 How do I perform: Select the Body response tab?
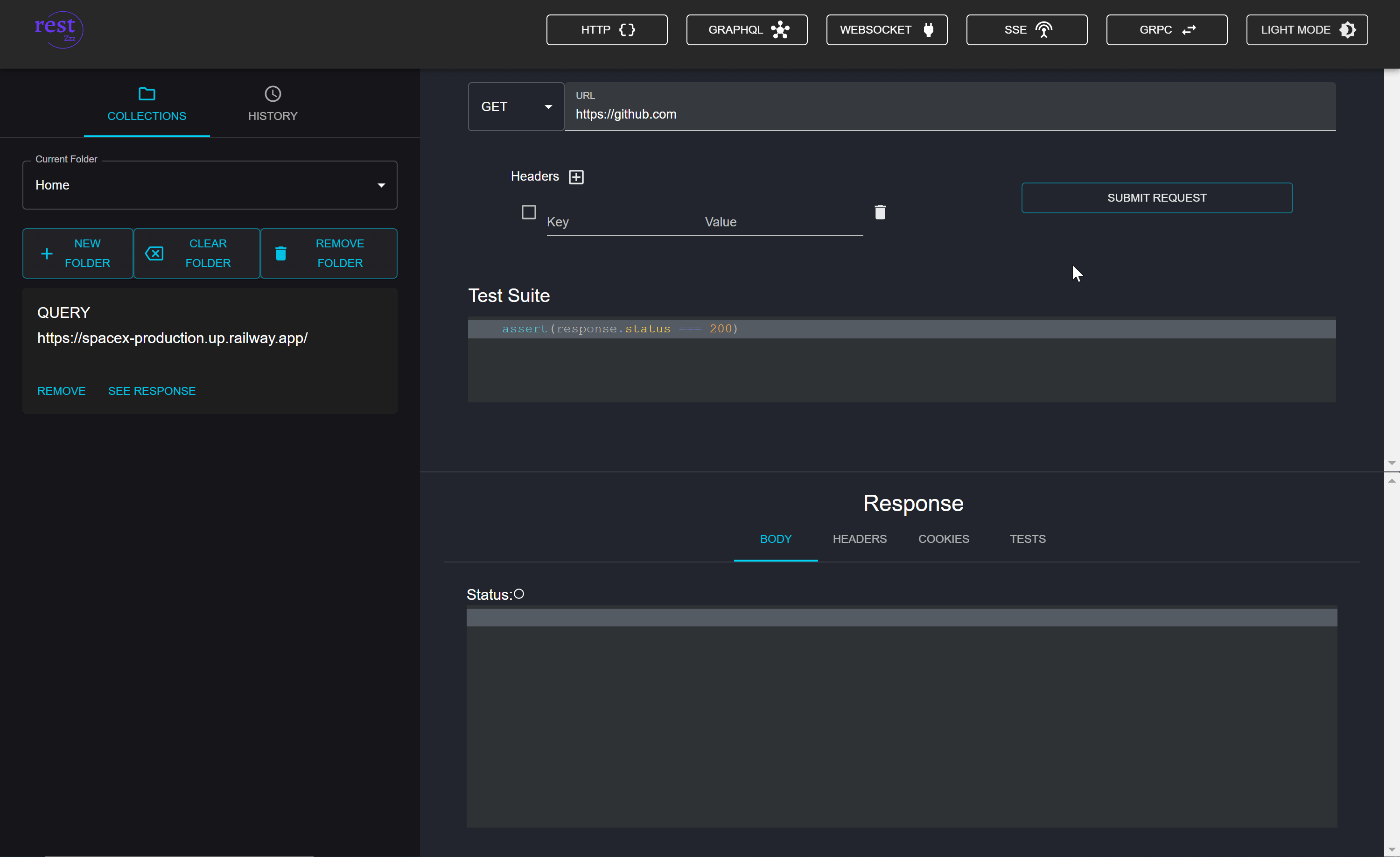(776, 539)
